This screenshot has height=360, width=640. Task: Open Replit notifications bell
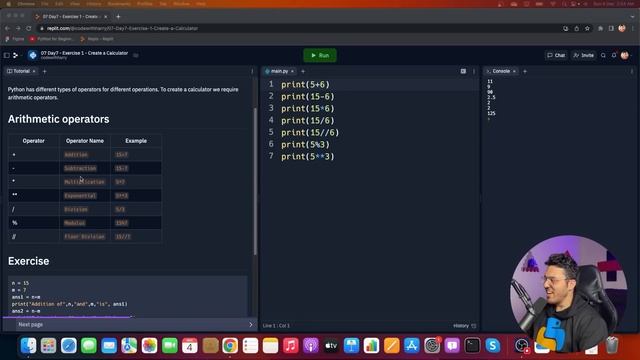614,55
